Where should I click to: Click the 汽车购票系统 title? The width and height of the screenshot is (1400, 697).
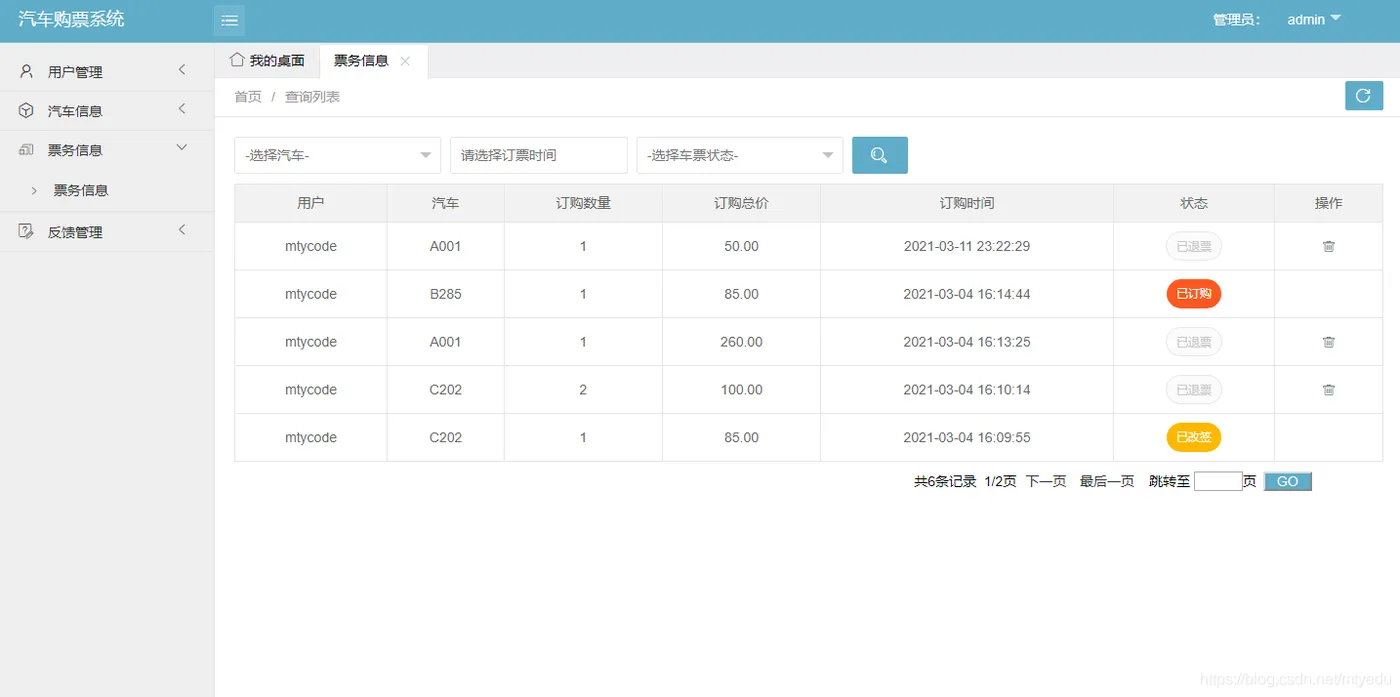(x=71, y=19)
